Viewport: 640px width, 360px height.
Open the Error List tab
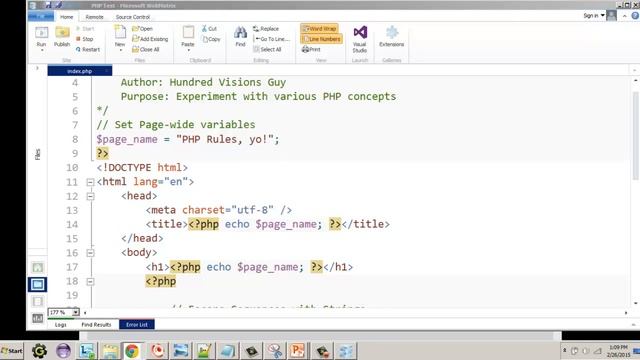click(x=137, y=324)
